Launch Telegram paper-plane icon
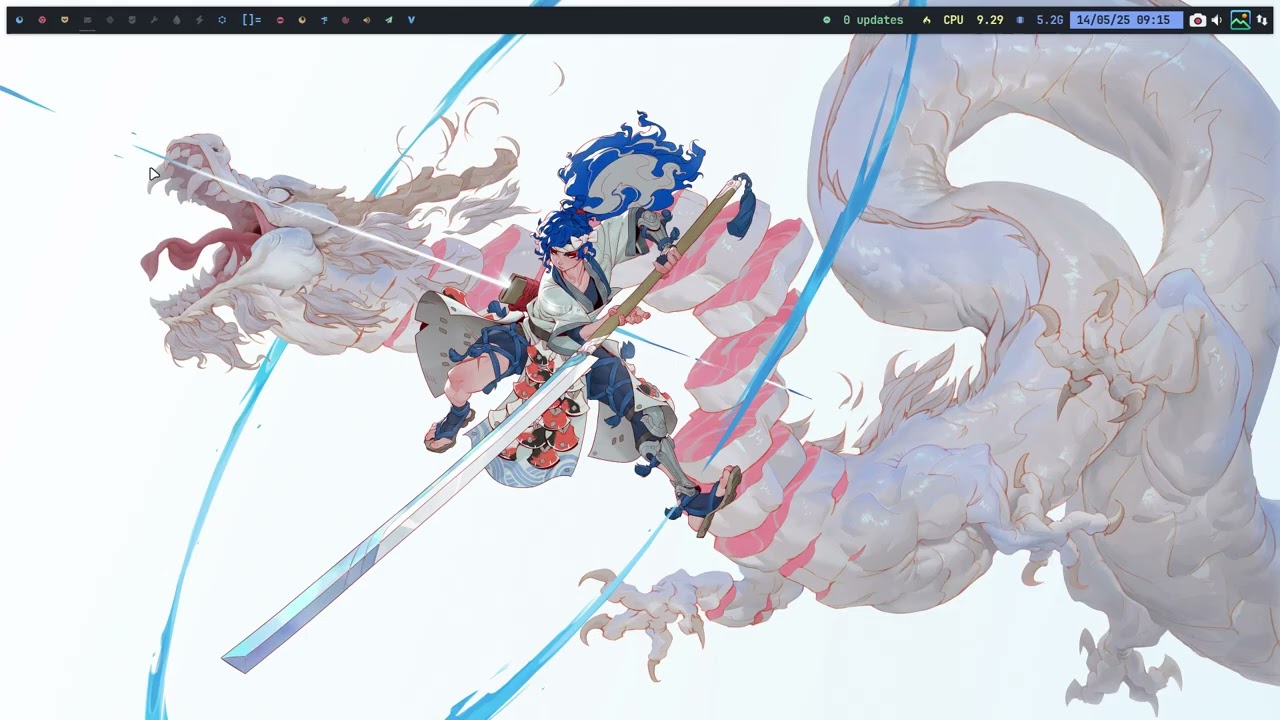This screenshot has height=720, width=1280. point(389,20)
